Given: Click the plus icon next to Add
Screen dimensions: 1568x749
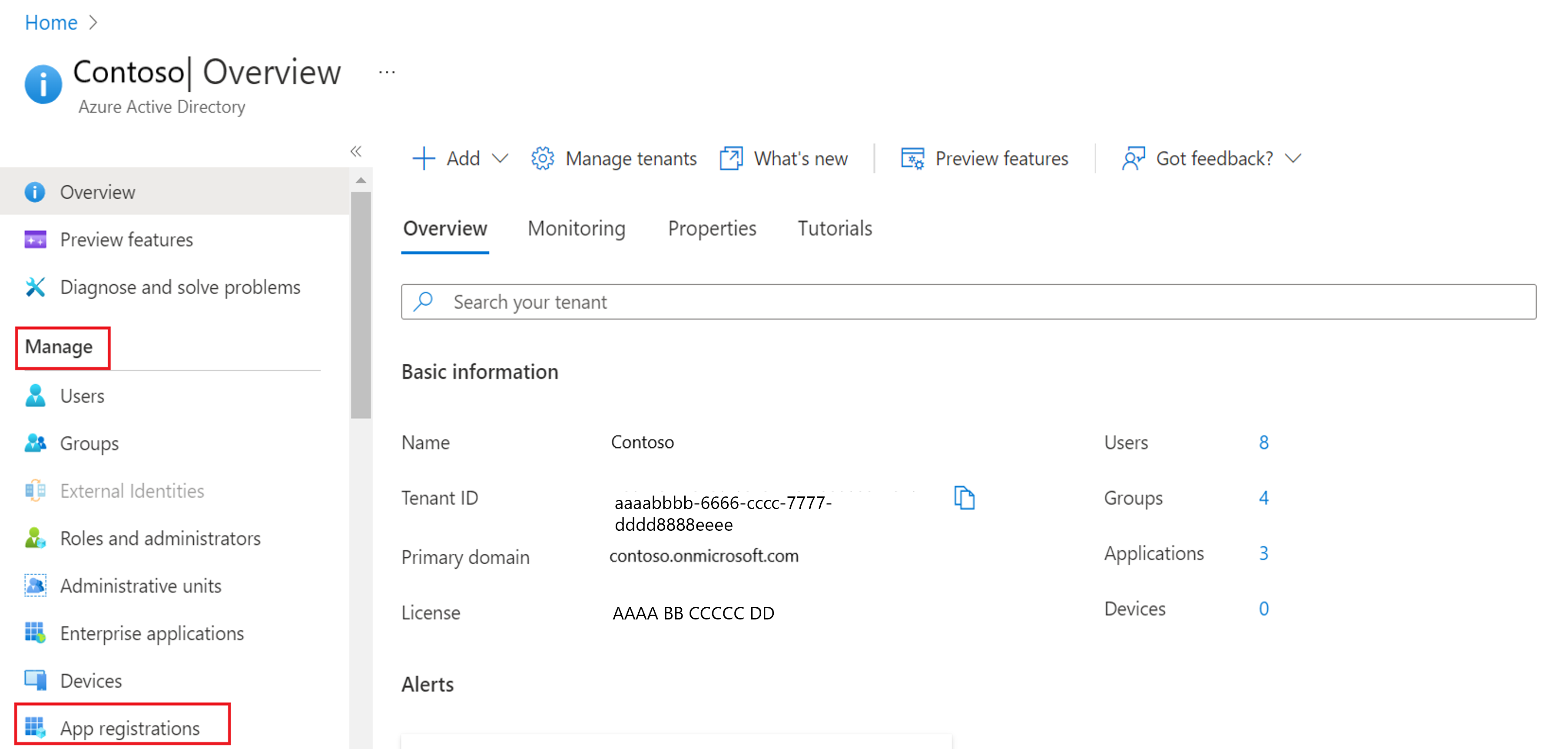Looking at the screenshot, I should pos(424,158).
